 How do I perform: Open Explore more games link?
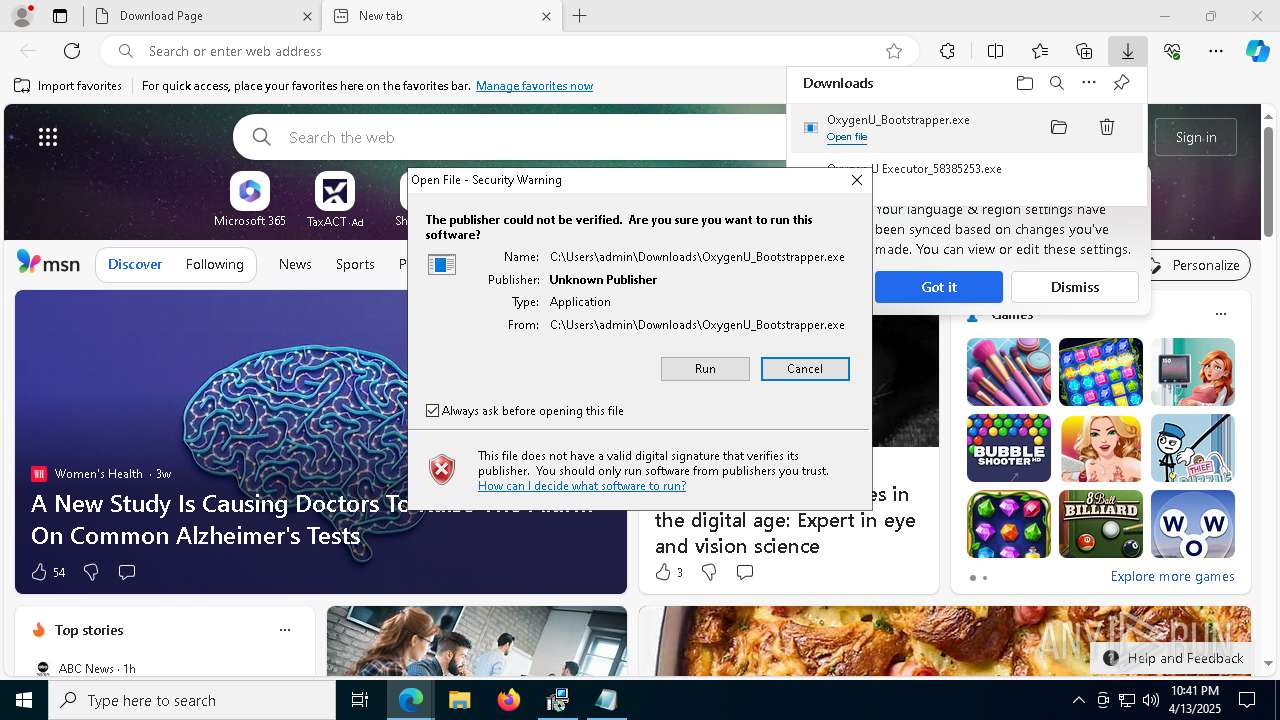click(x=1172, y=577)
